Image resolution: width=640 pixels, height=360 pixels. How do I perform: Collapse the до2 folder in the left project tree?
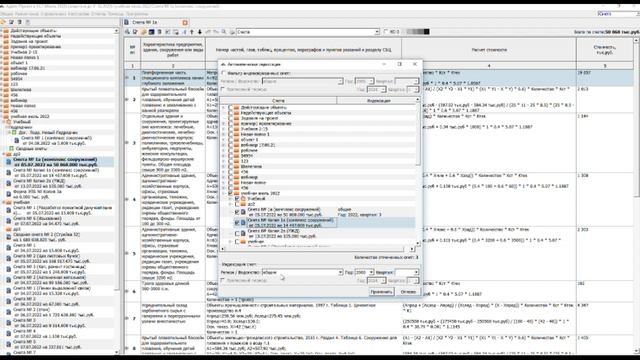point(4,154)
